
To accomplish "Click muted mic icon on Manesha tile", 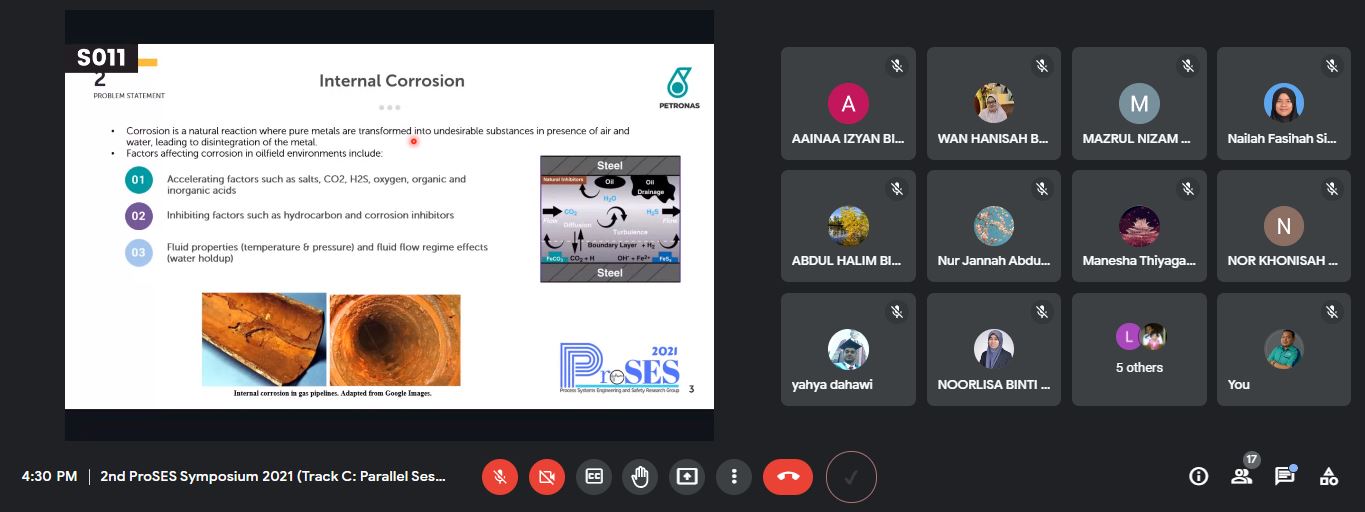I will (1188, 189).
